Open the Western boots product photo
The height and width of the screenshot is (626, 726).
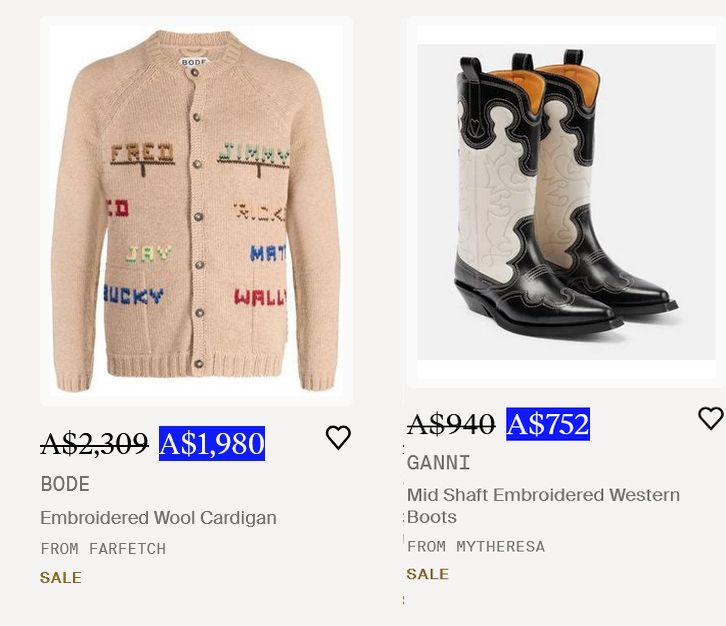coord(566,200)
